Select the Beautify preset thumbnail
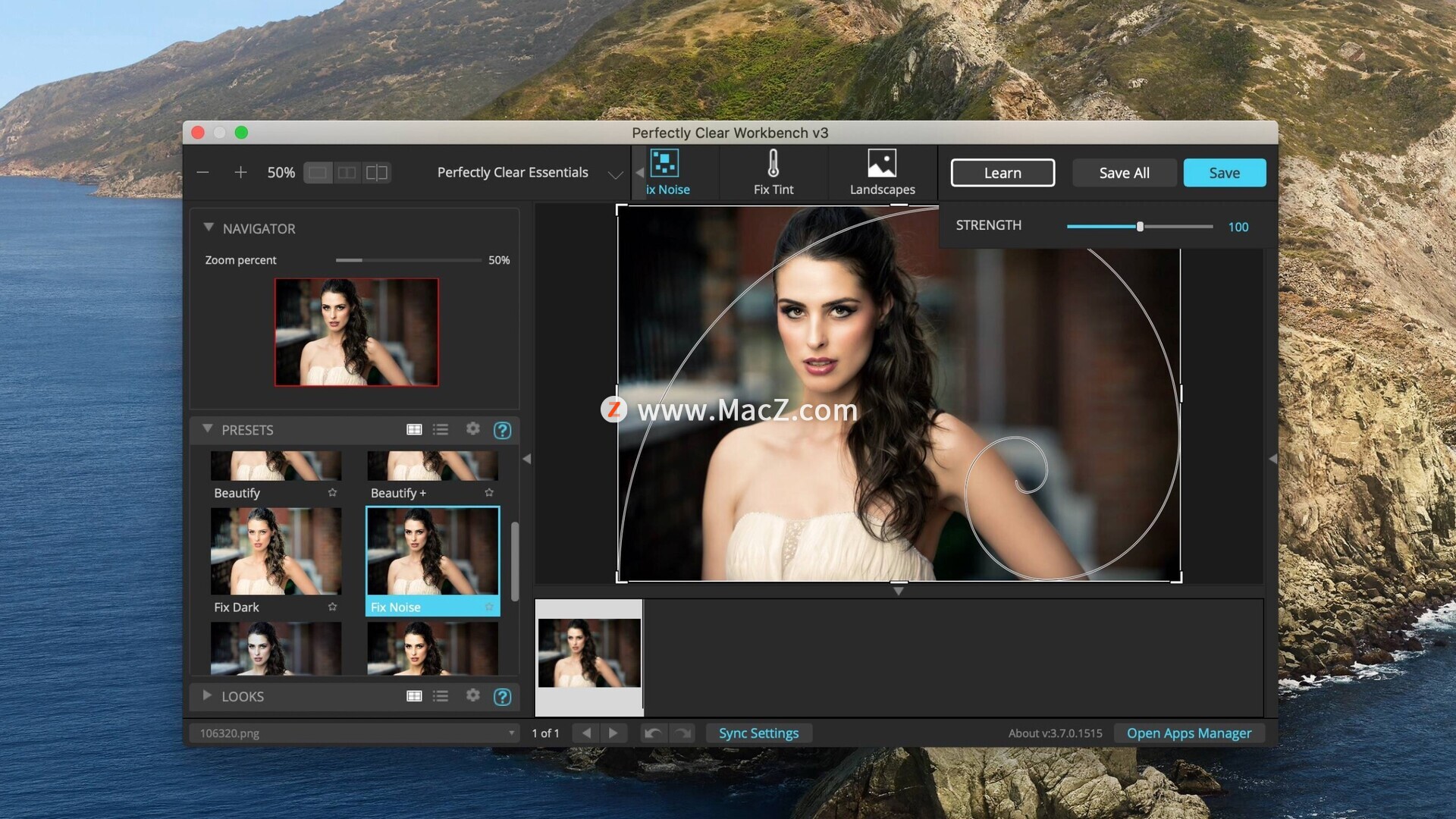The width and height of the screenshot is (1456, 819). click(x=276, y=466)
